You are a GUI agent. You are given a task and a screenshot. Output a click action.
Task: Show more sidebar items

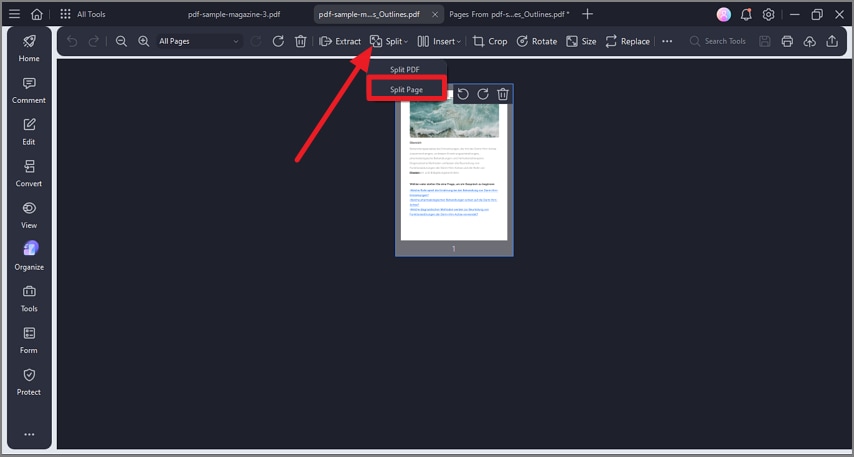(x=29, y=435)
